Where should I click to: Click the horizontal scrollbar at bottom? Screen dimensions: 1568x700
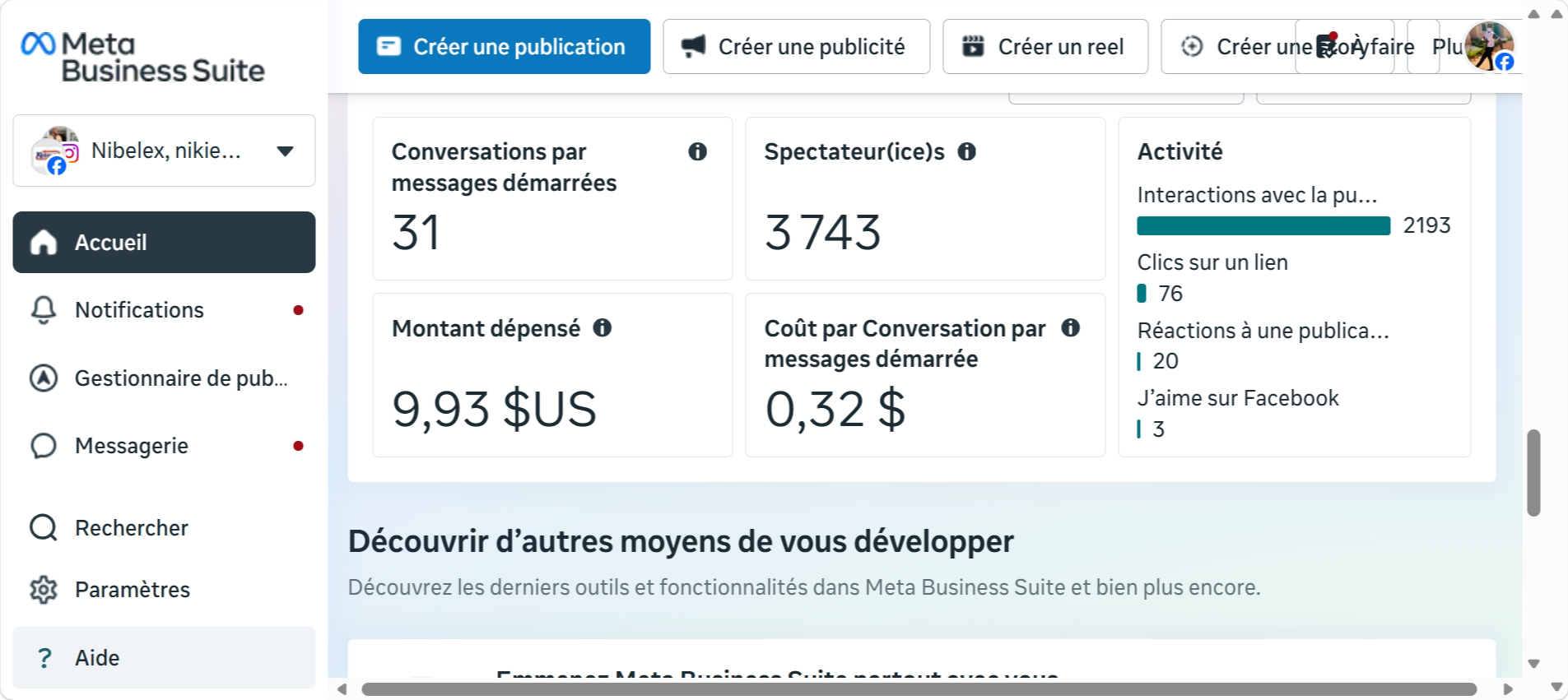[x=919, y=689]
